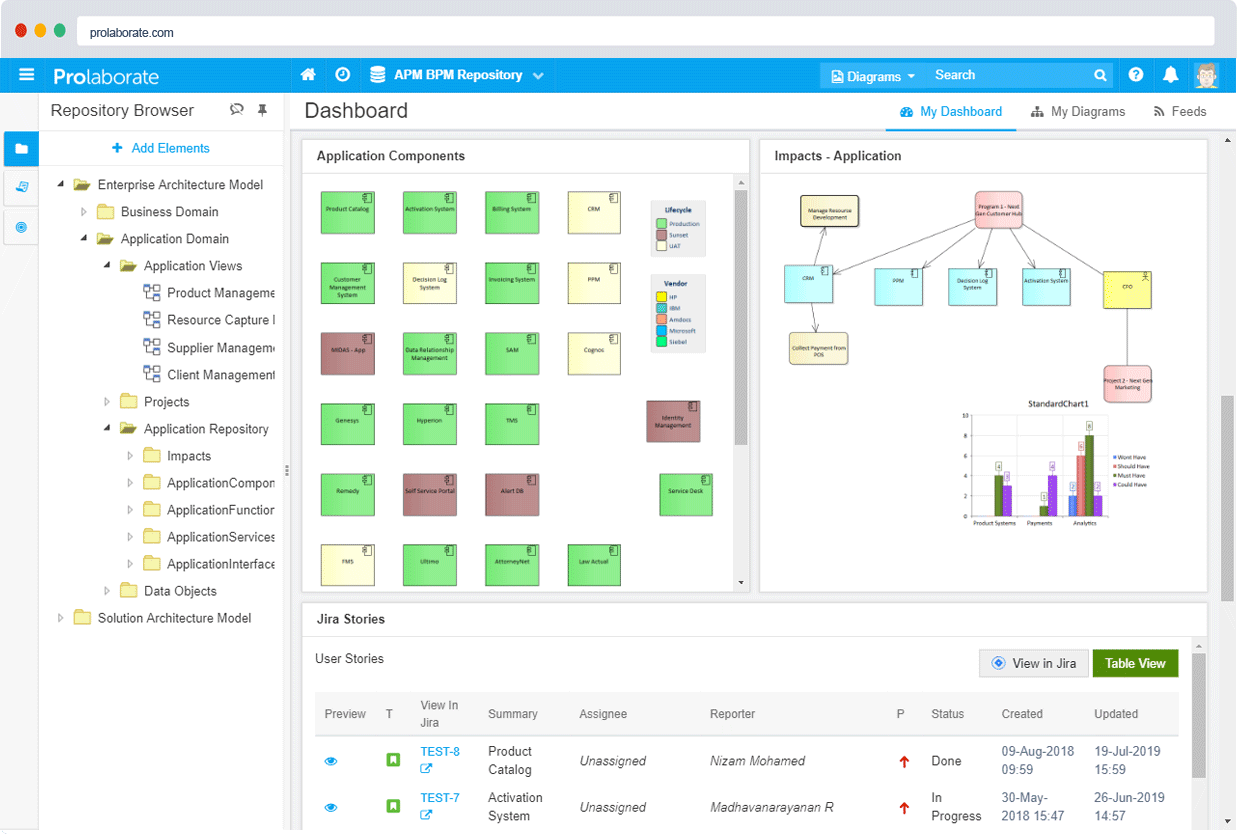Image resolution: width=1237 pixels, height=834 pixels.
Task: Click the repository database icon
Action: [377, 75]
